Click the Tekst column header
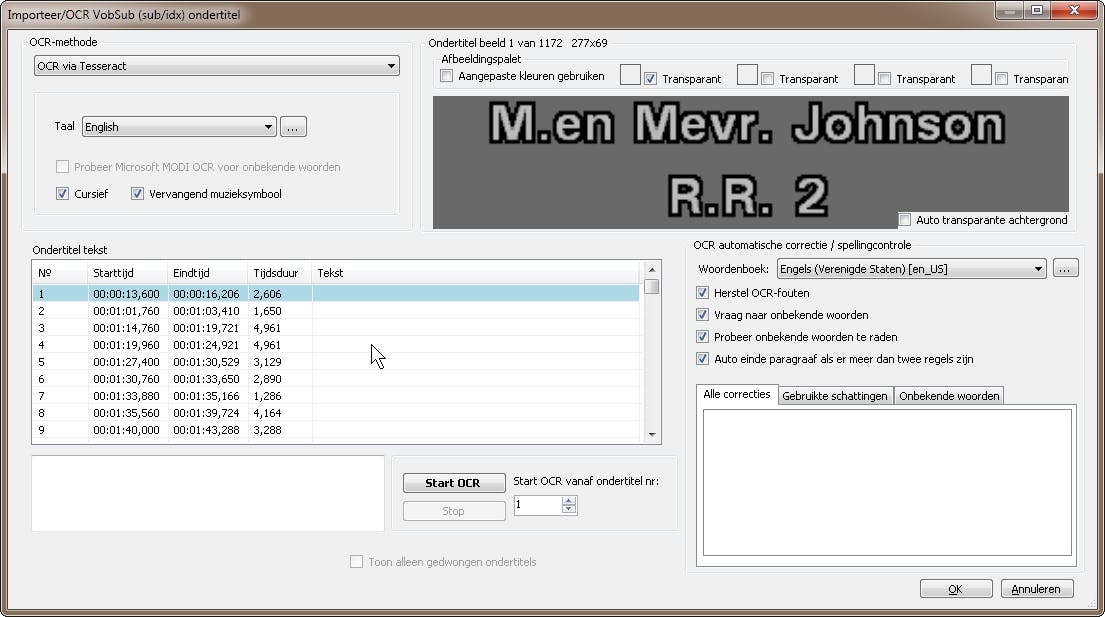The height and width of the screenshot is (617, 1105). pos(476,273)
